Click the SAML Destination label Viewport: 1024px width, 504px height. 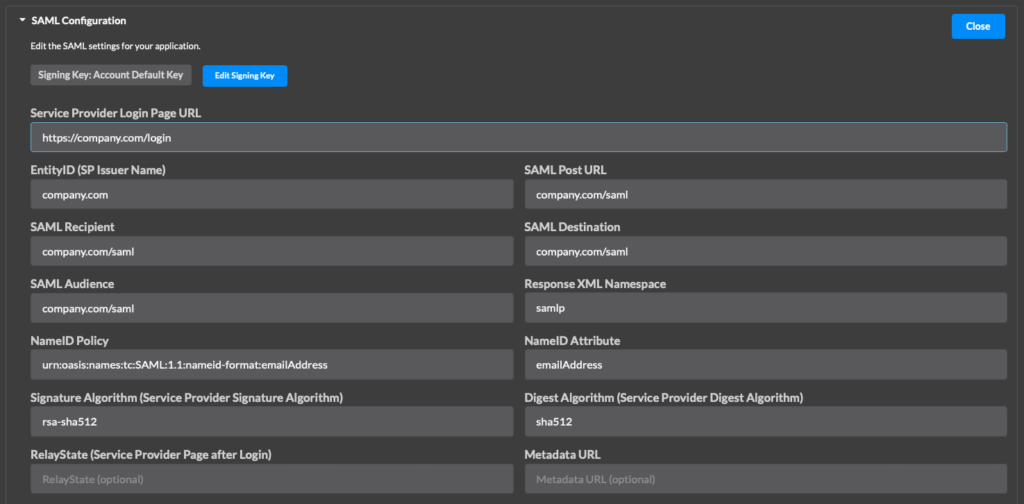(x=573, y=227)
